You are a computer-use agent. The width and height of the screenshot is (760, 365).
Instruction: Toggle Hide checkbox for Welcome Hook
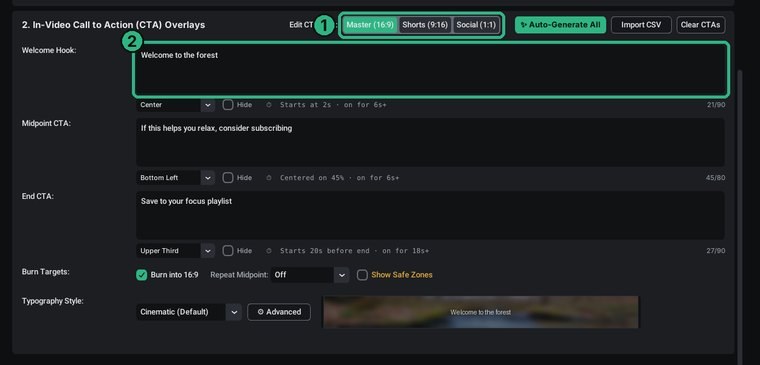(228, 105)
